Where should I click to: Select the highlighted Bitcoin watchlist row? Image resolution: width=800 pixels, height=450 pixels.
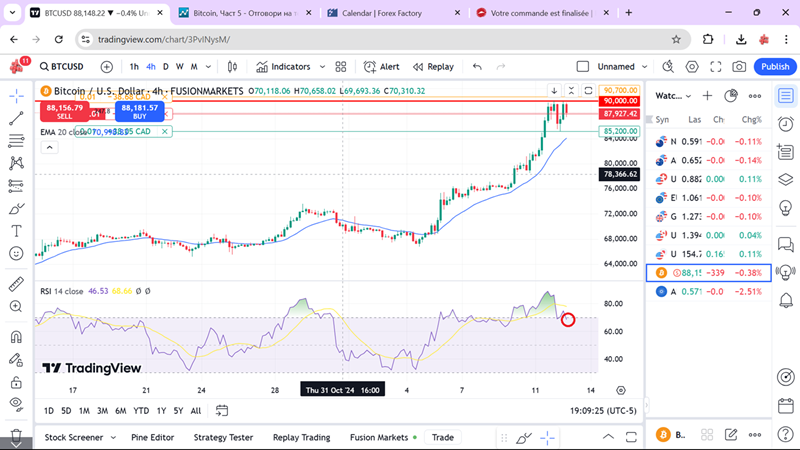pos(708,273)
